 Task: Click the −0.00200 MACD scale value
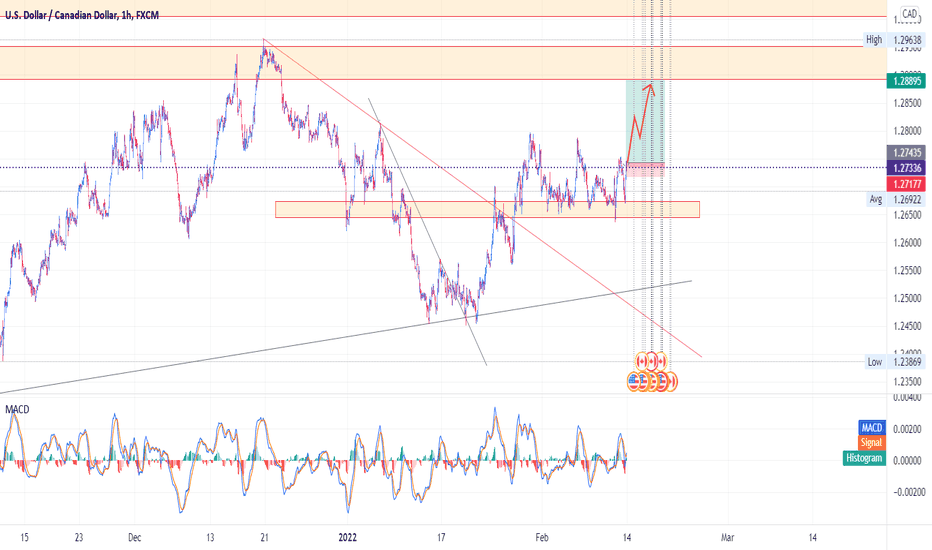click(x=907, y=492)
